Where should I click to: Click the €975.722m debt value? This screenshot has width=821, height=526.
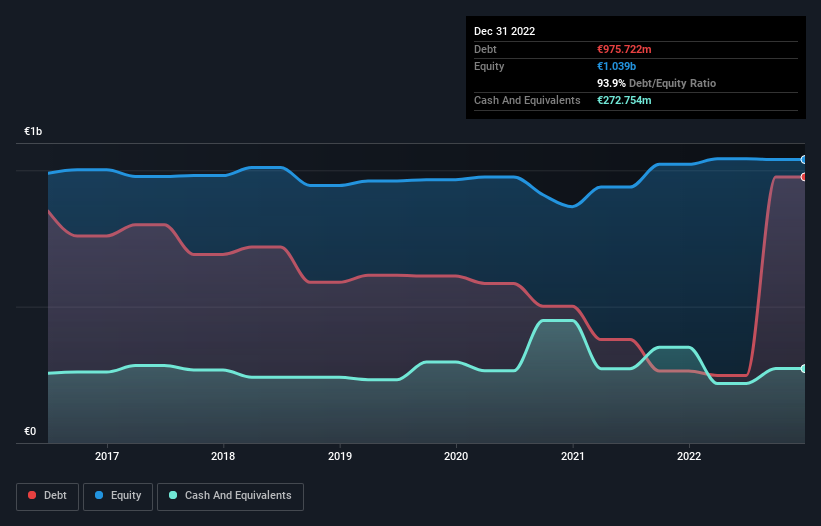(624, 49)
